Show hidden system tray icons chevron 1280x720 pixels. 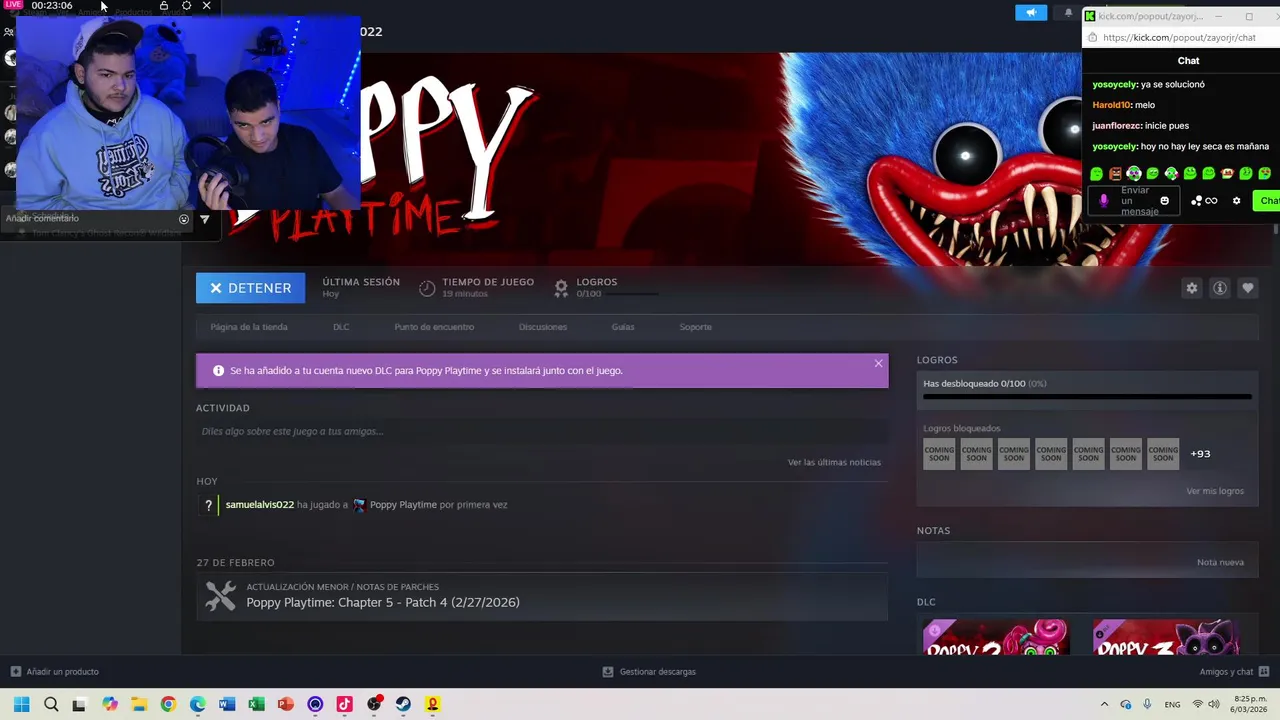pos(1104,704)
